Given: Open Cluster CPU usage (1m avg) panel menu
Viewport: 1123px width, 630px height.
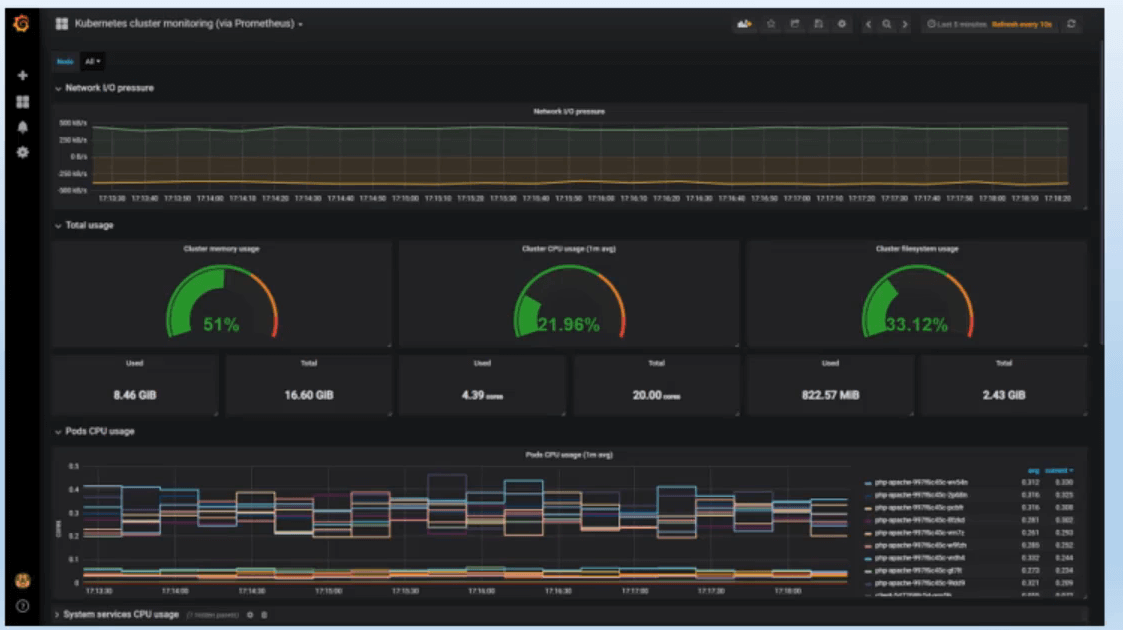Looking at the screenshot, I should pos(569,249).
